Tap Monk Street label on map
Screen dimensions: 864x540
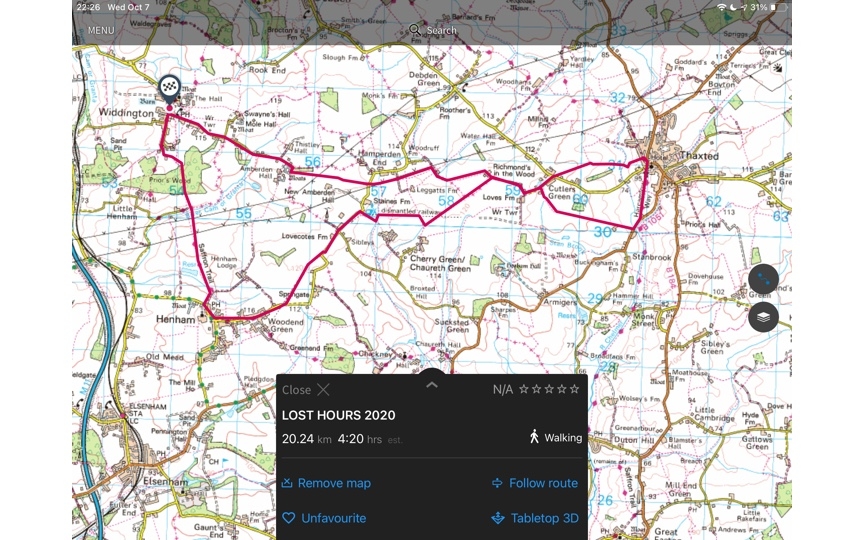[x=644, y=320]
